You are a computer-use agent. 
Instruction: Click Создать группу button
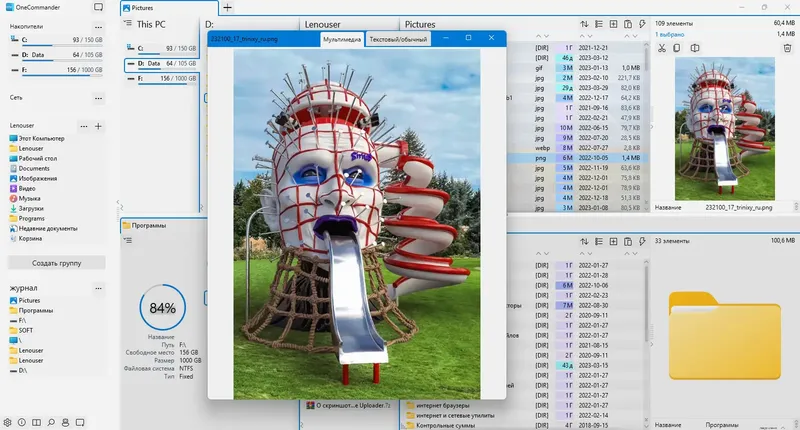(56, 263)
